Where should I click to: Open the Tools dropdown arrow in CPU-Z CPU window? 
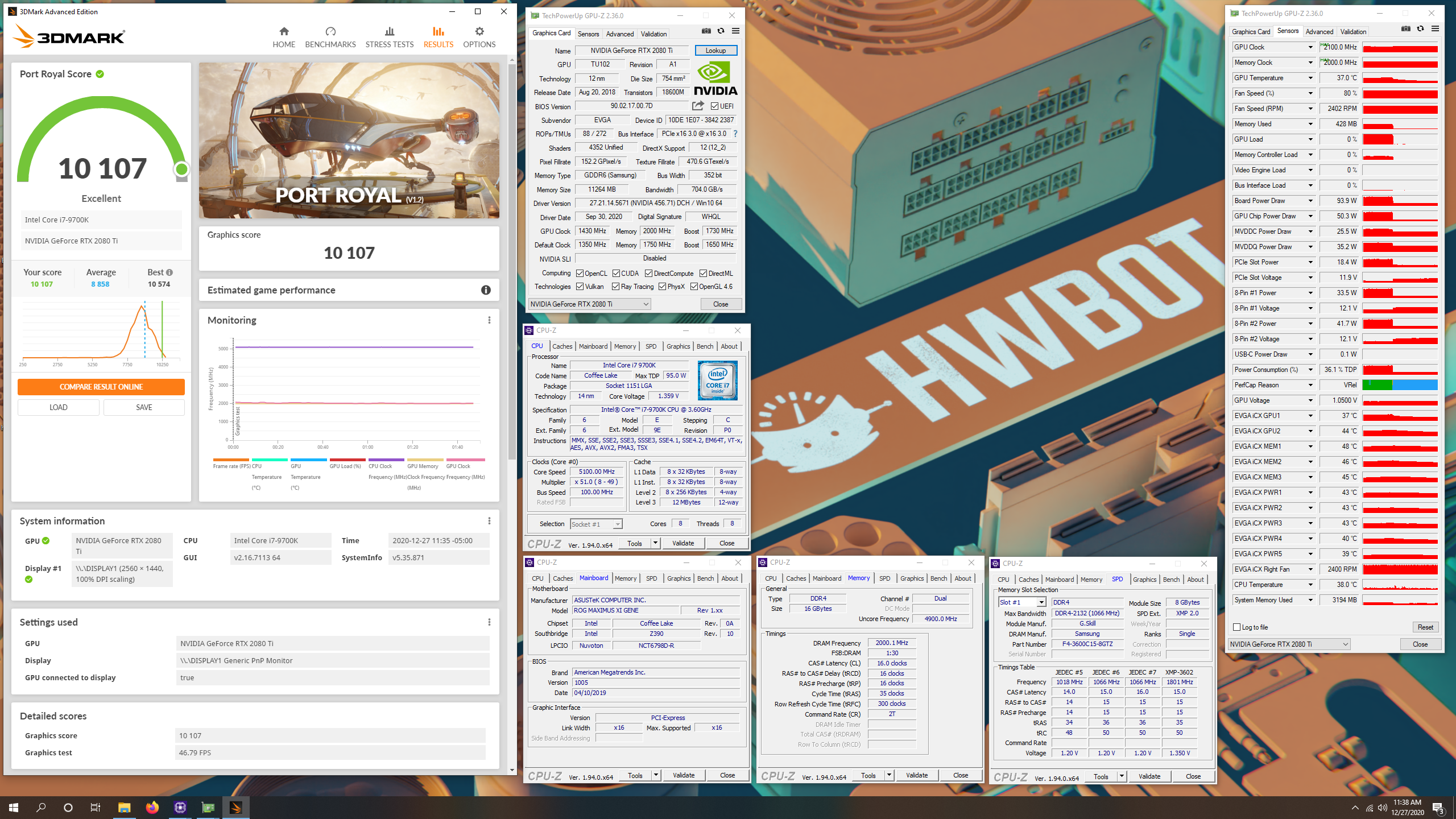click(655, 543)
